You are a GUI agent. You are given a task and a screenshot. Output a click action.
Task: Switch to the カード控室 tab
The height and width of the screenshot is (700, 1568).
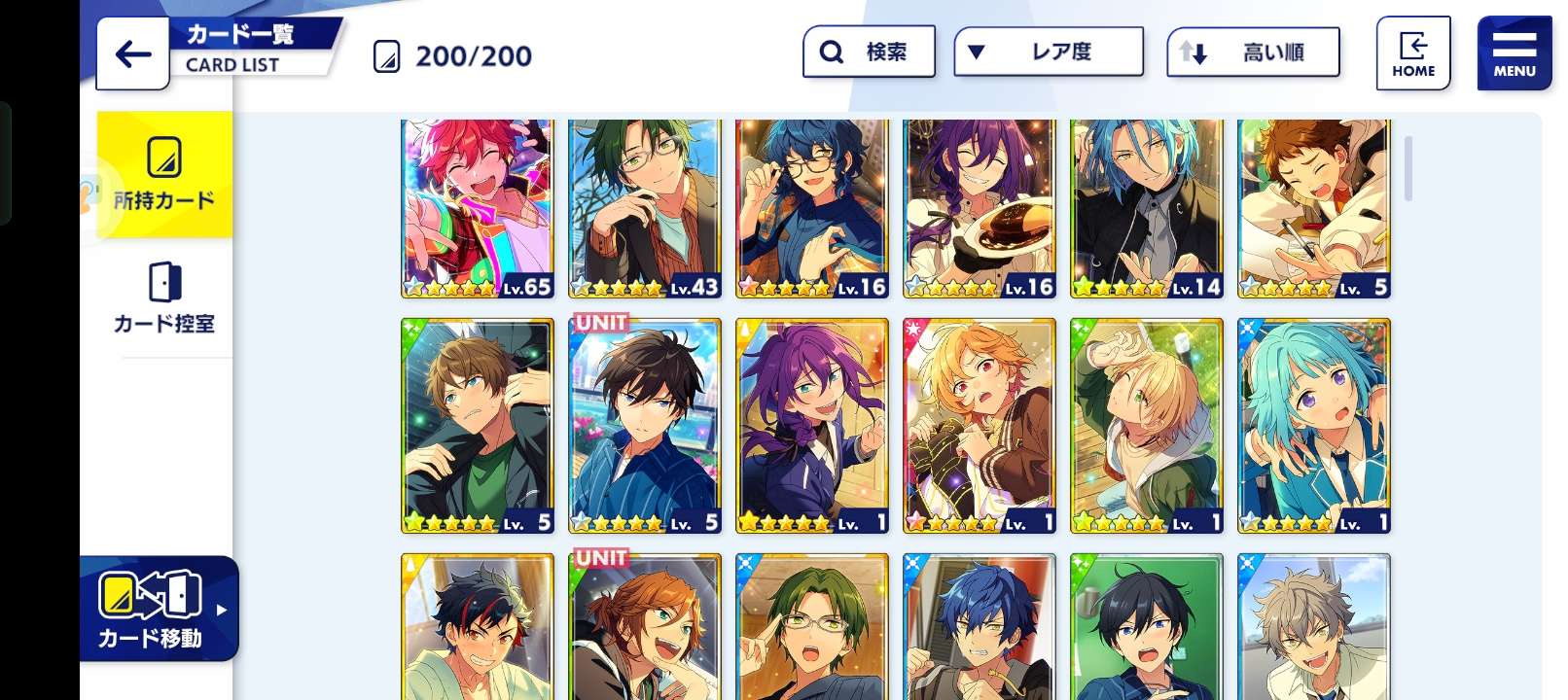164,298
